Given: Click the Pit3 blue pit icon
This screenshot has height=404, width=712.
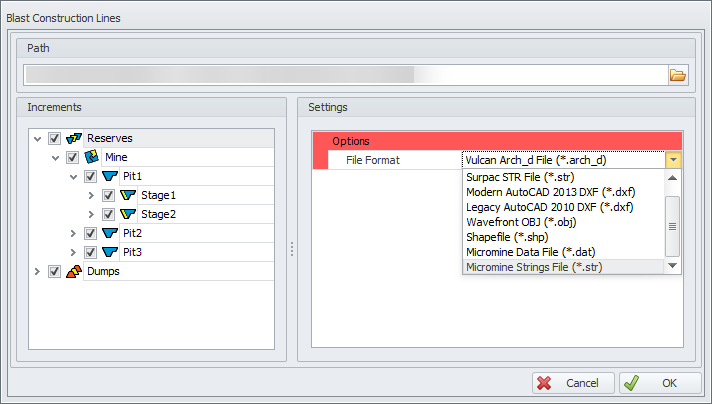Looking at the screenshot, I should tap(110, 252).
